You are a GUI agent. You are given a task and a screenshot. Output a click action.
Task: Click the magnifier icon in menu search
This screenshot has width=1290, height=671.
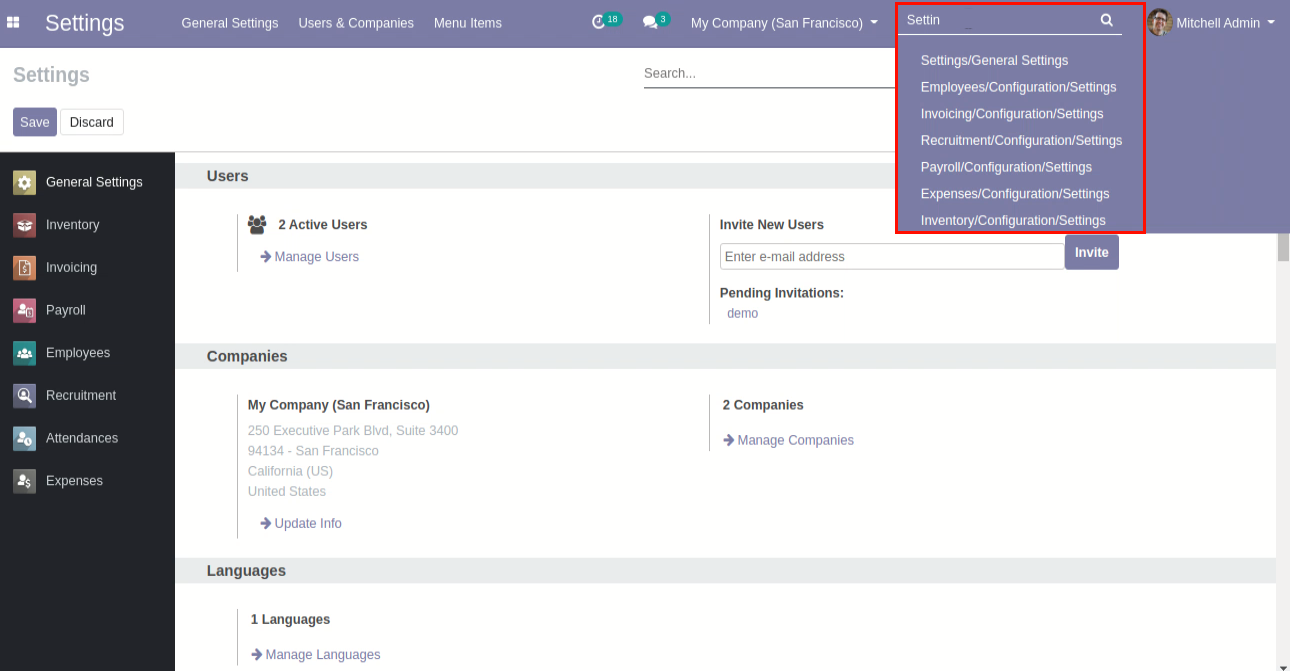[x=1106, y=20]
